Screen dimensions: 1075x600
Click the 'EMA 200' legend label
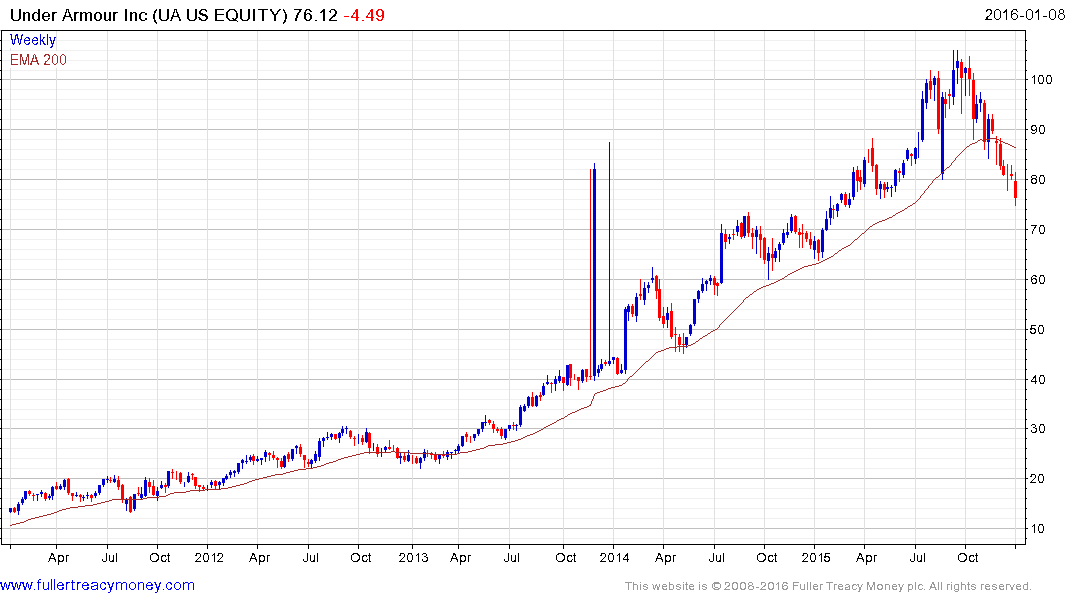(38, 60)
